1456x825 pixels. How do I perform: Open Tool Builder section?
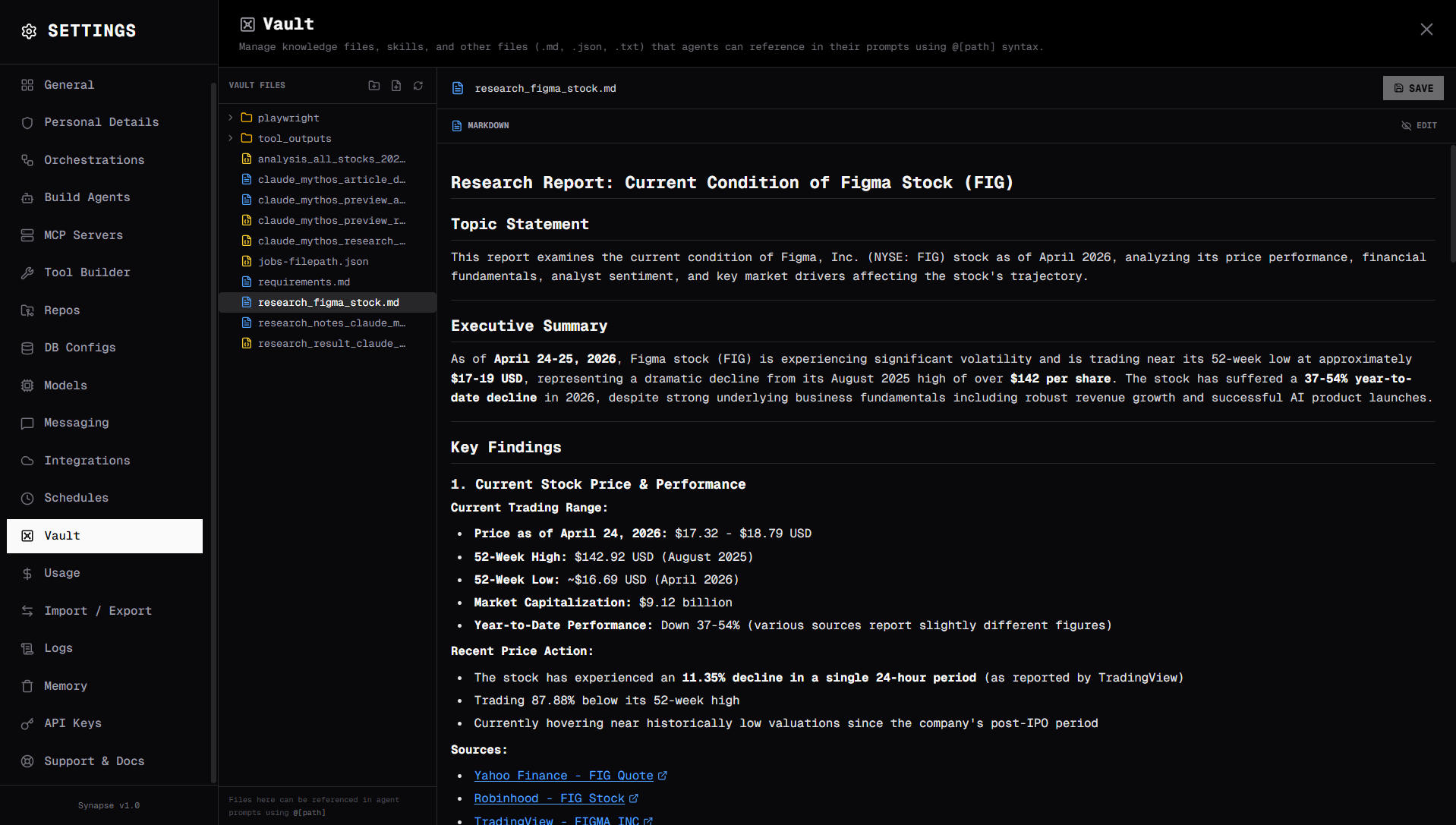coord(105,272)
